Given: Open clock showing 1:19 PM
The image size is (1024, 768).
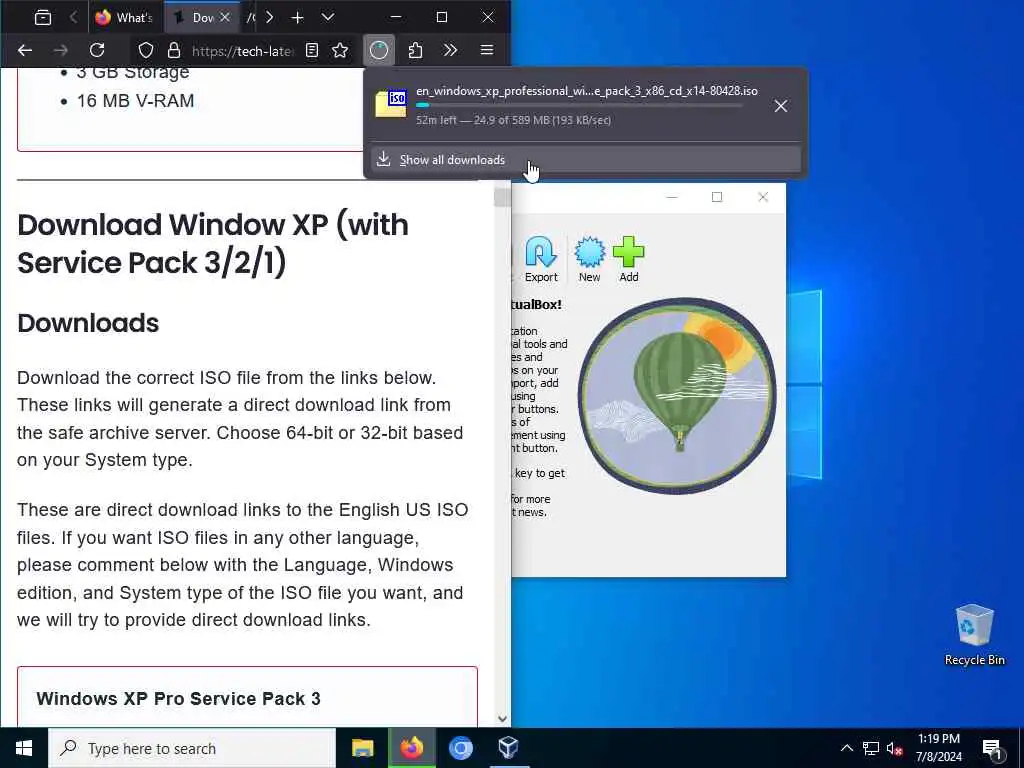Looking at the screenshot, I should pos(938,748).
